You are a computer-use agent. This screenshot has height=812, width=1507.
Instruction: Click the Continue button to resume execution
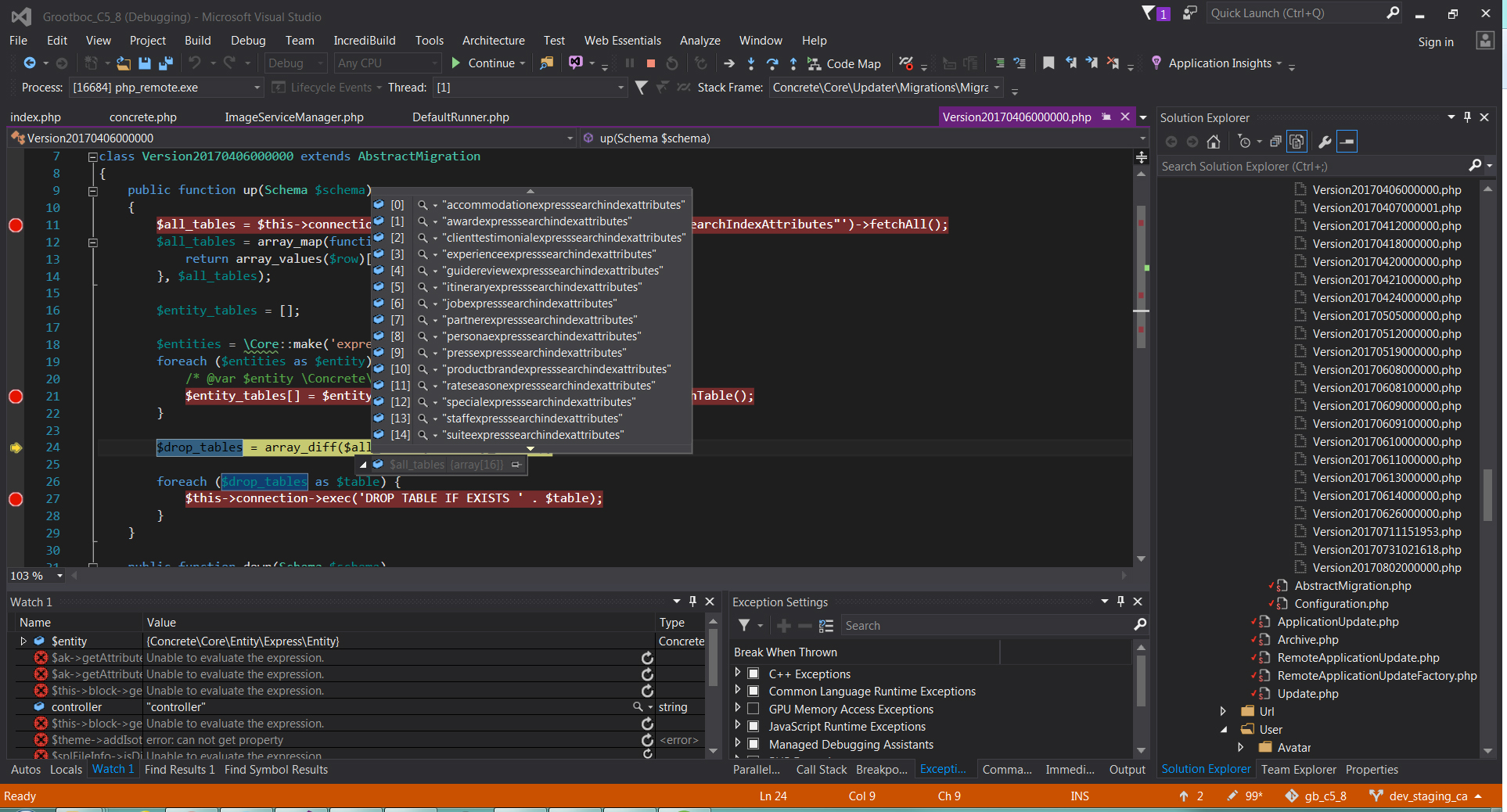[487, 63]
